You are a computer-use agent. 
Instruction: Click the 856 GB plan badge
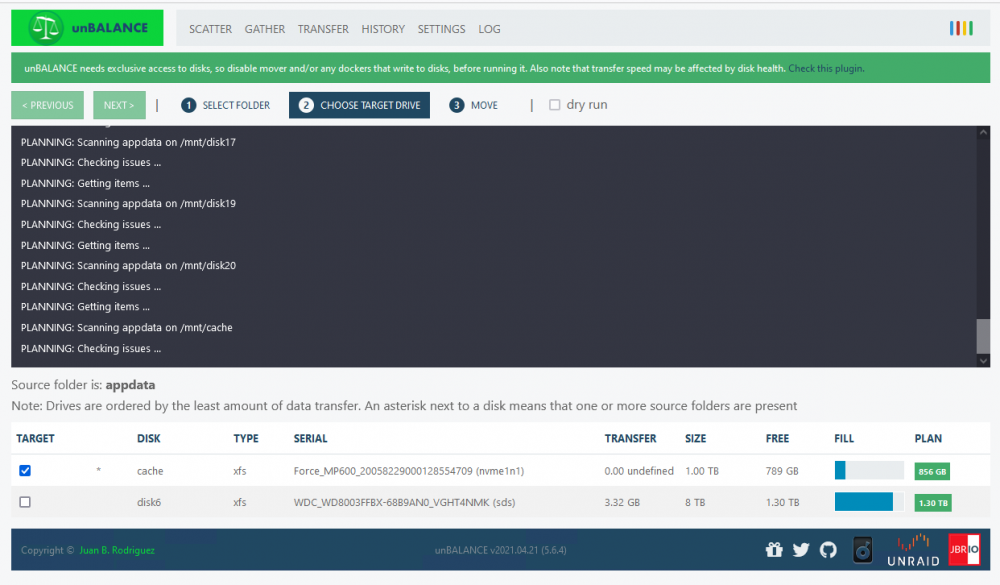point(932,471)
